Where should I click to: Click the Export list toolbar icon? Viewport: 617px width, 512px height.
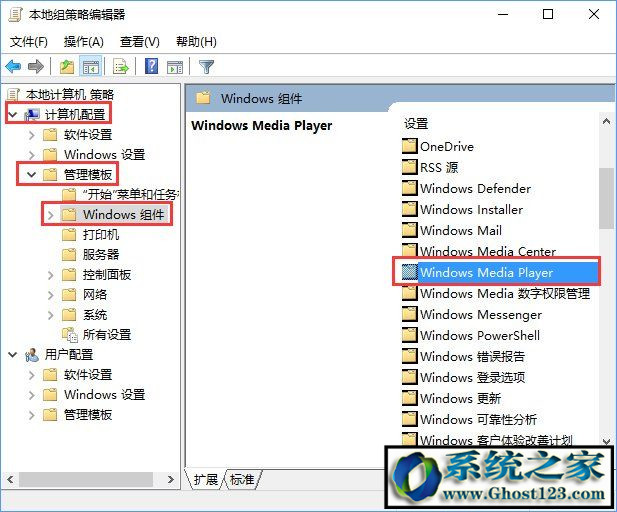[120, 67]
